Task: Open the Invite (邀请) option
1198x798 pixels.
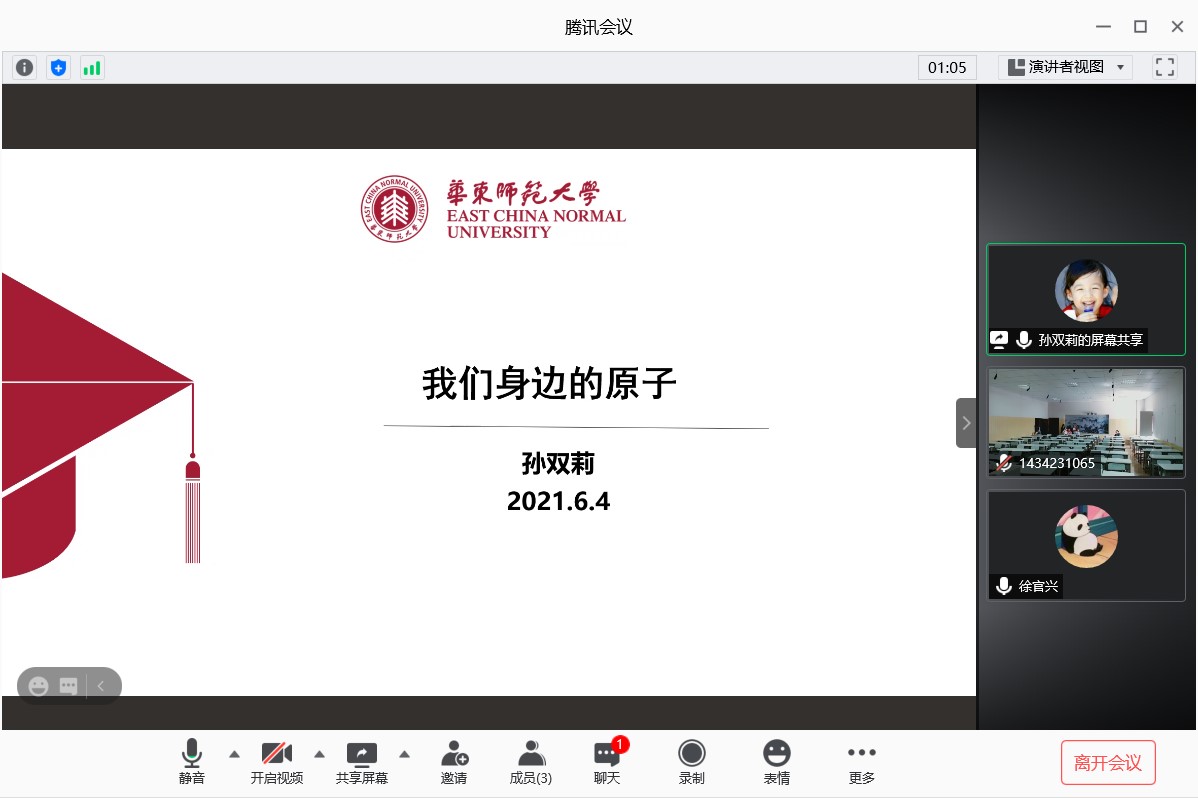Action: 454,762
